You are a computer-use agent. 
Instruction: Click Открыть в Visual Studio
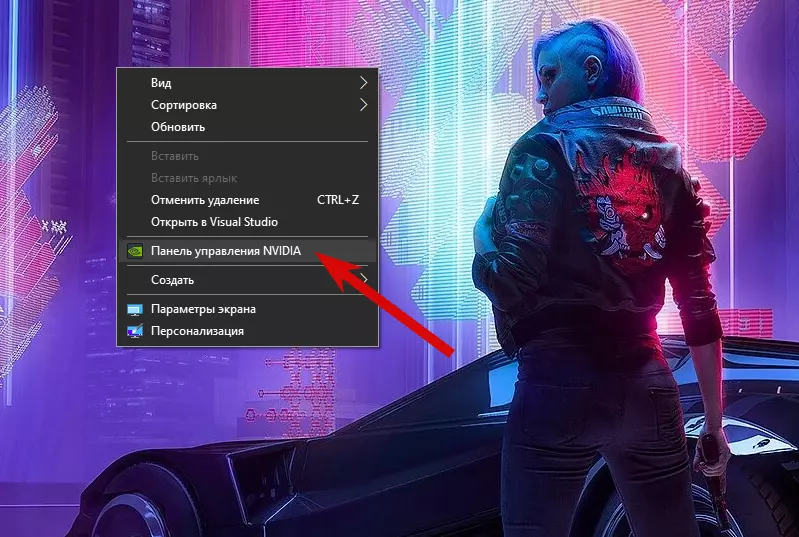(248, 222)
